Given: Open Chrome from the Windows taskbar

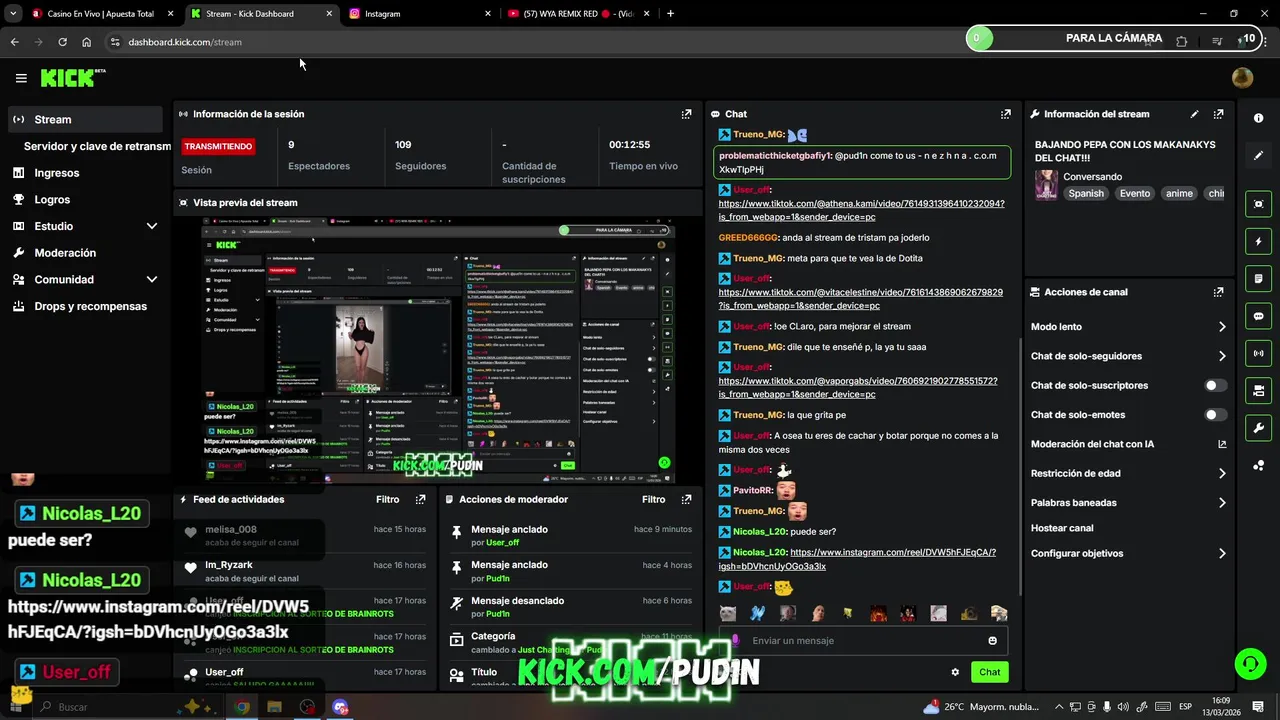Looking at the screenshot, I should (242, 707).
